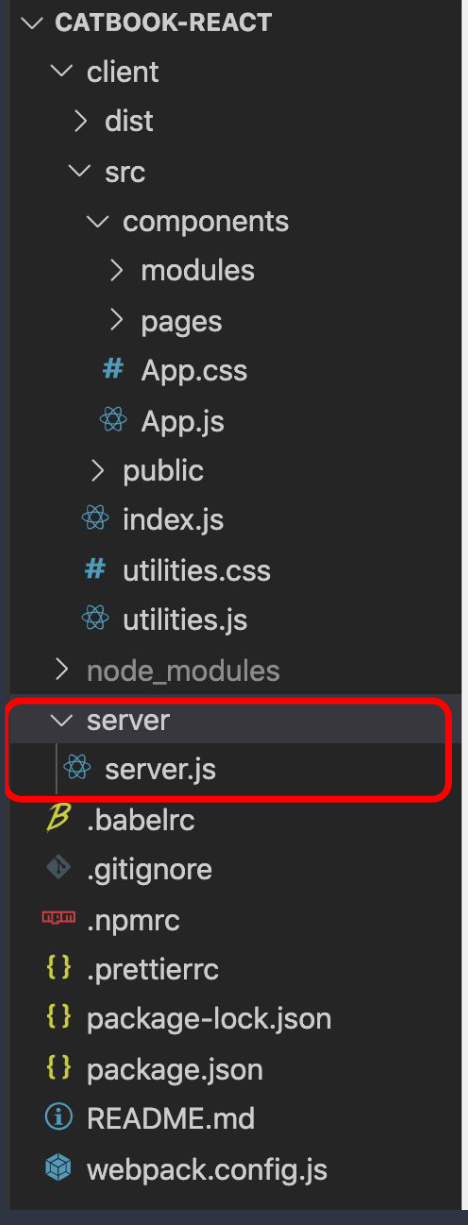Click the webpack icon beside webpack.config.js

coord(59,1168)
